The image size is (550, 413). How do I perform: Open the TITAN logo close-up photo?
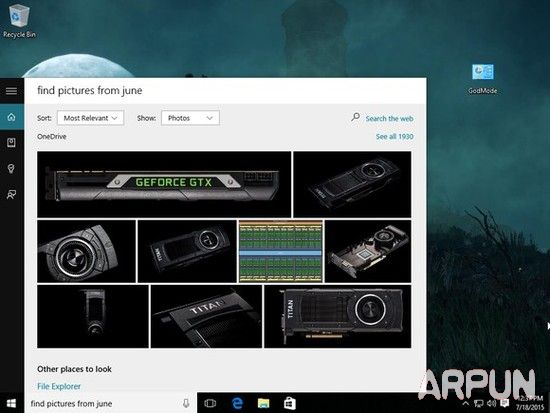(206, 317)
